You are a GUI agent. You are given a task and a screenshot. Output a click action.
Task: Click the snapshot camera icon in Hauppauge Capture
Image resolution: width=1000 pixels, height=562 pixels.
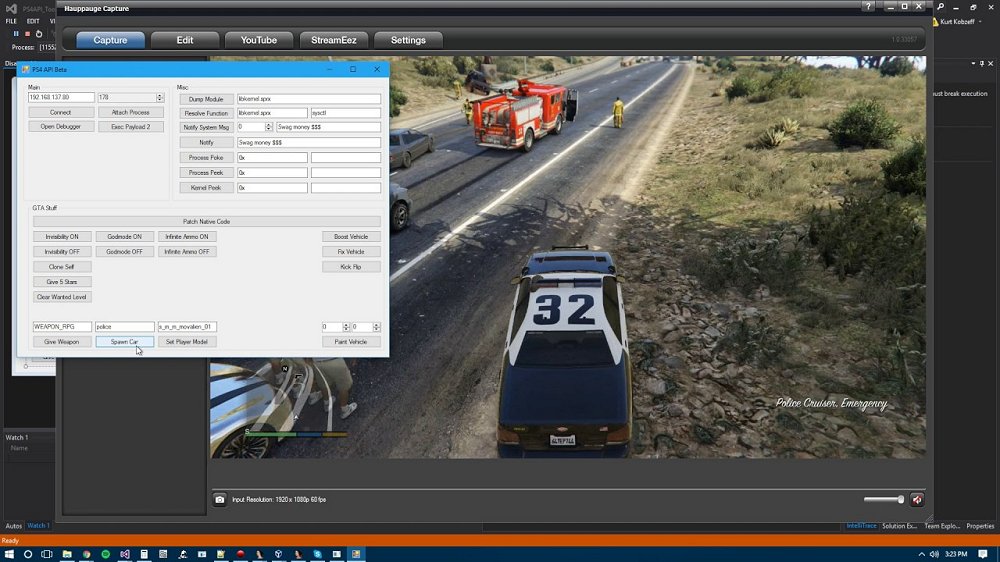pos(219,499)
